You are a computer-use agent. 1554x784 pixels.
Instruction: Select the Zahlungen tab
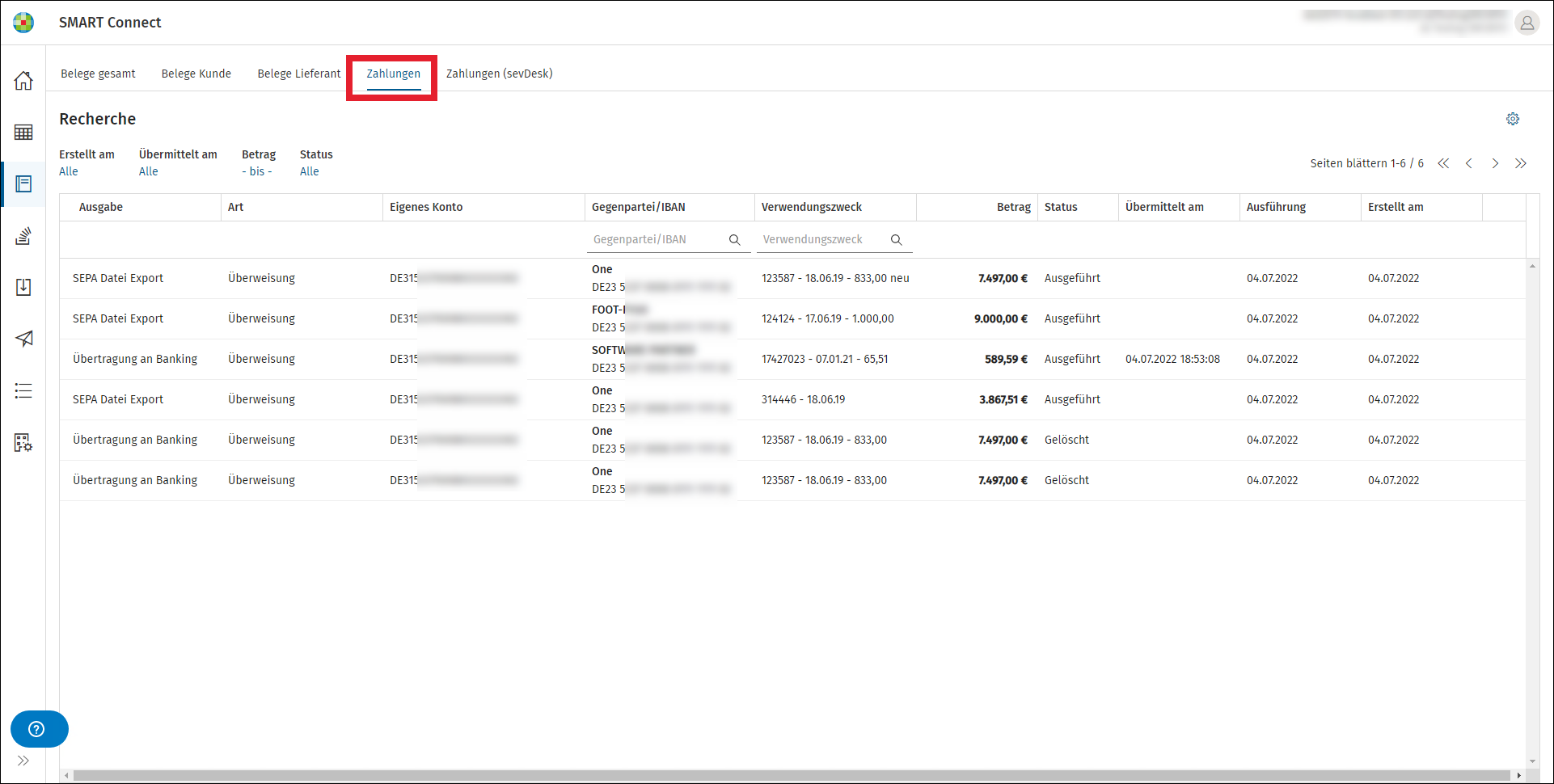click(394, 74)
